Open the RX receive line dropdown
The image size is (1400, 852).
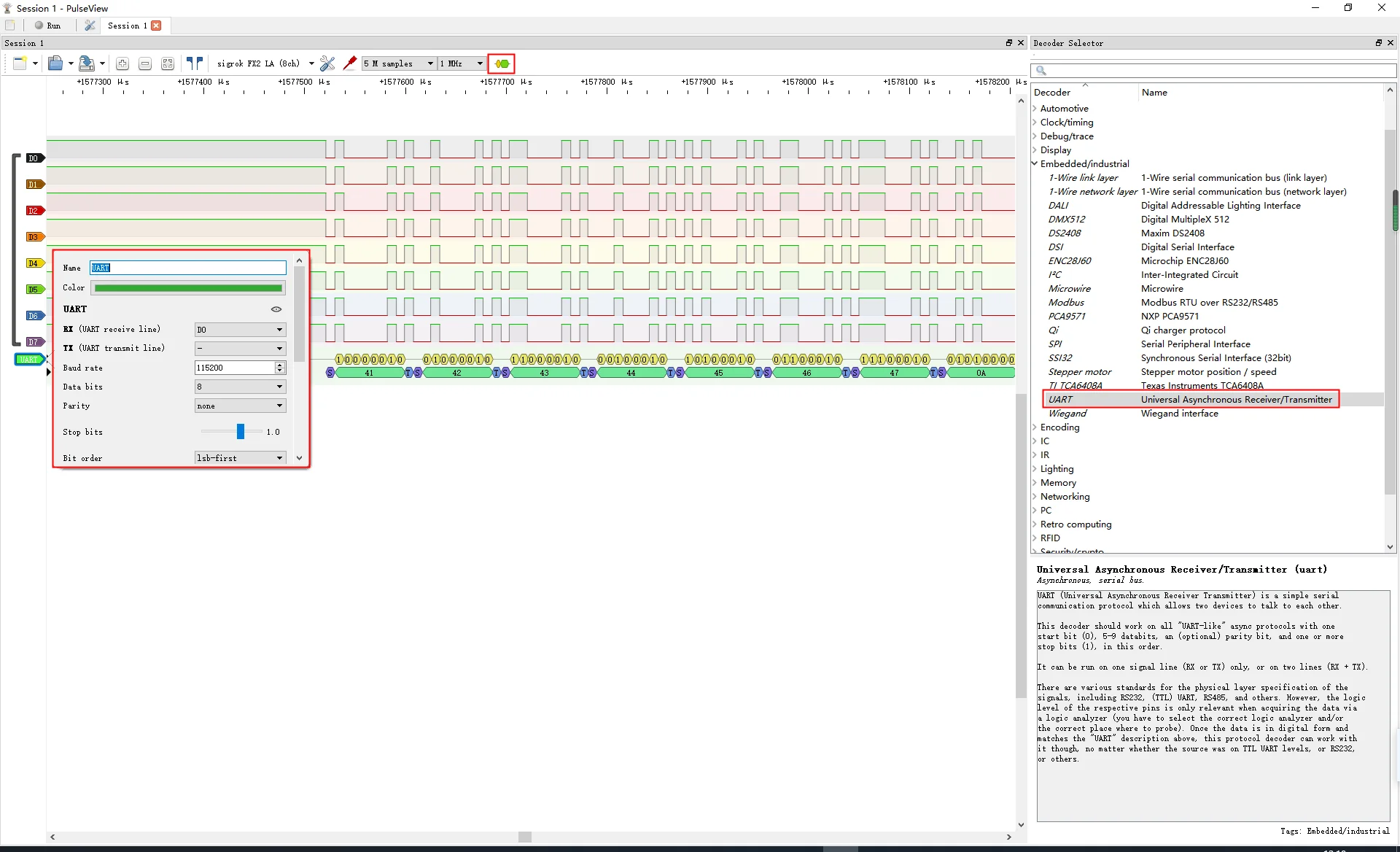pos(240,330)
